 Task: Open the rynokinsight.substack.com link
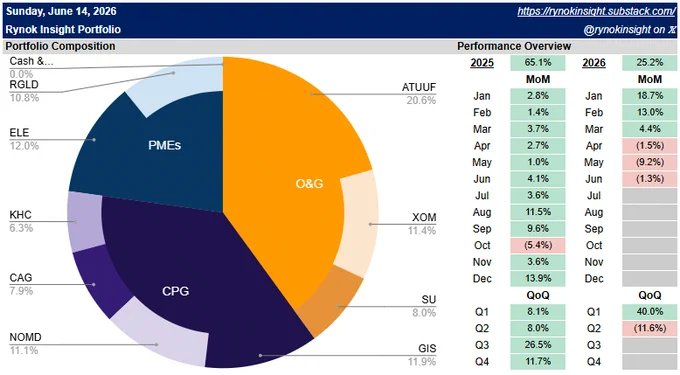coord(596,12)
